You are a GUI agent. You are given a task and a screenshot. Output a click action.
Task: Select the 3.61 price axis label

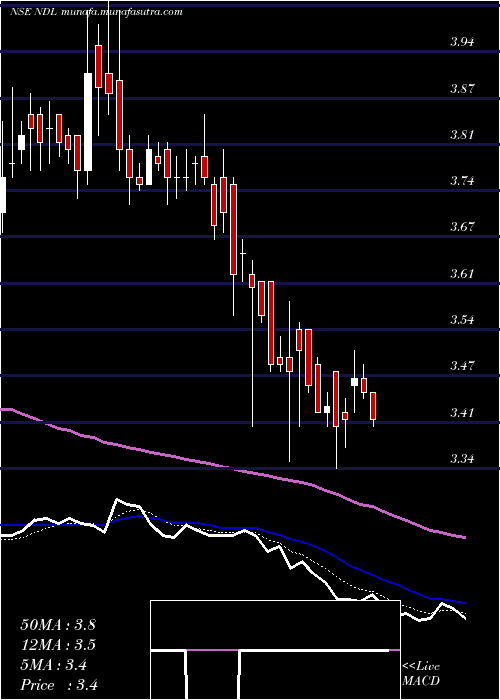pyautogui.click(x=462, y=274)
